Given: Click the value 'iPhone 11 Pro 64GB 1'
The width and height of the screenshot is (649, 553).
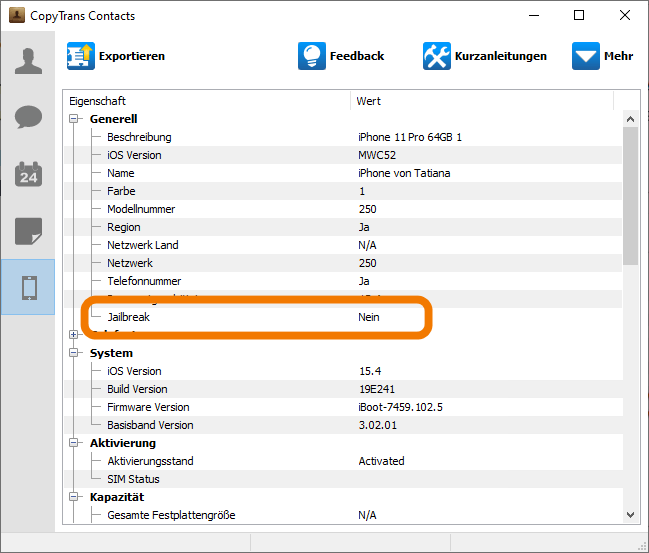Looking at the screenshot, I should [x=410, y=137].
